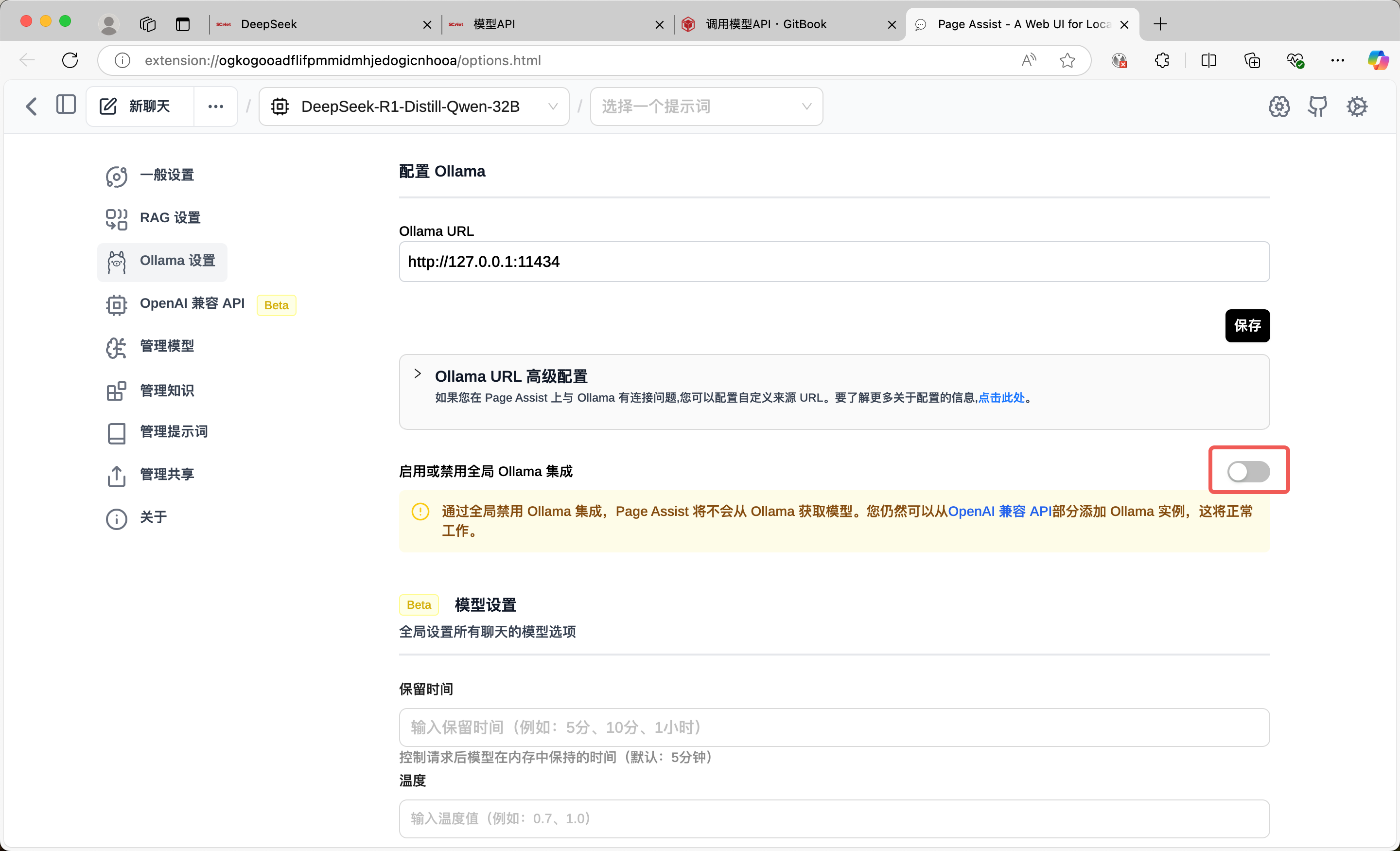Click the 温度 input field
Screen dimensions: 1400x851
[834, 818]
